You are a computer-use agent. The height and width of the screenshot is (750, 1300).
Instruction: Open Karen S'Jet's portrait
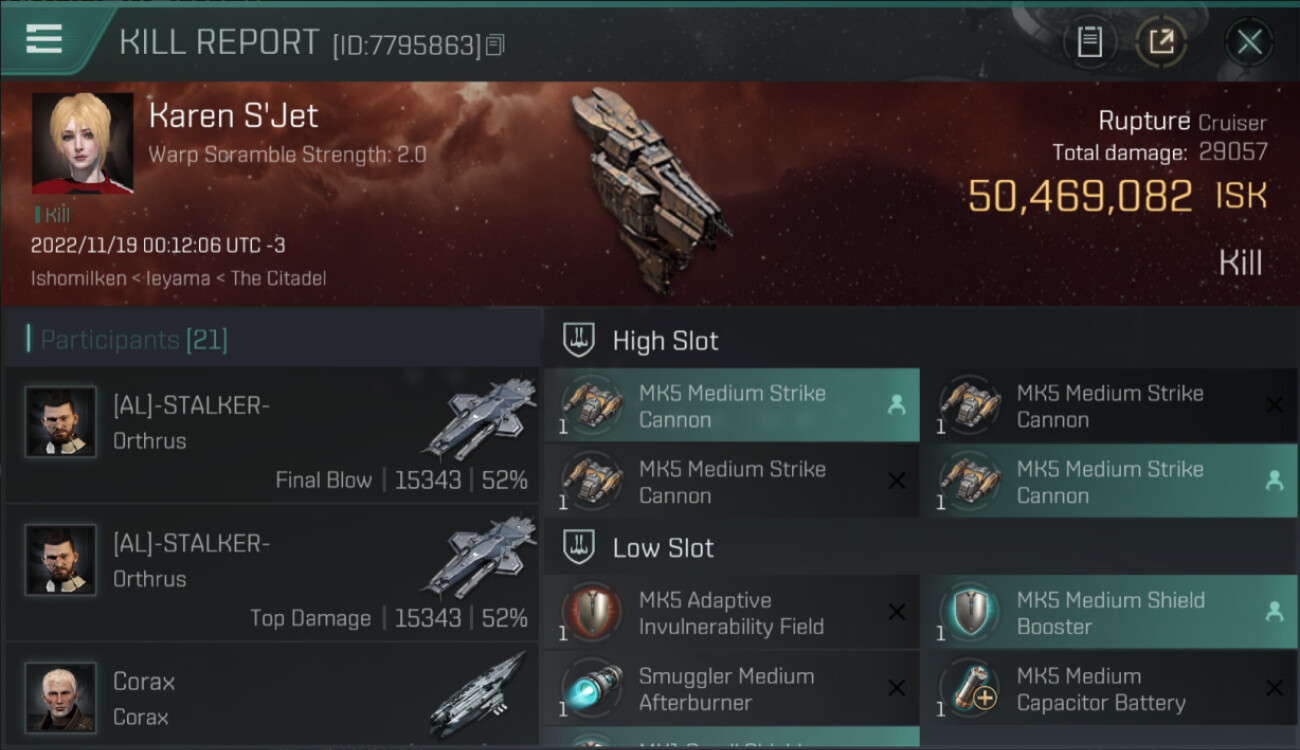[x=82, y=143]
